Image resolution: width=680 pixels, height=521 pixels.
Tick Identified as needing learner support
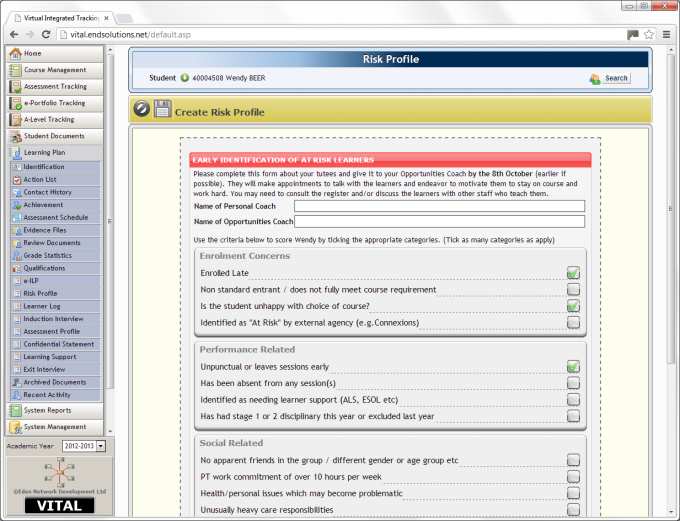coord(573,400)
